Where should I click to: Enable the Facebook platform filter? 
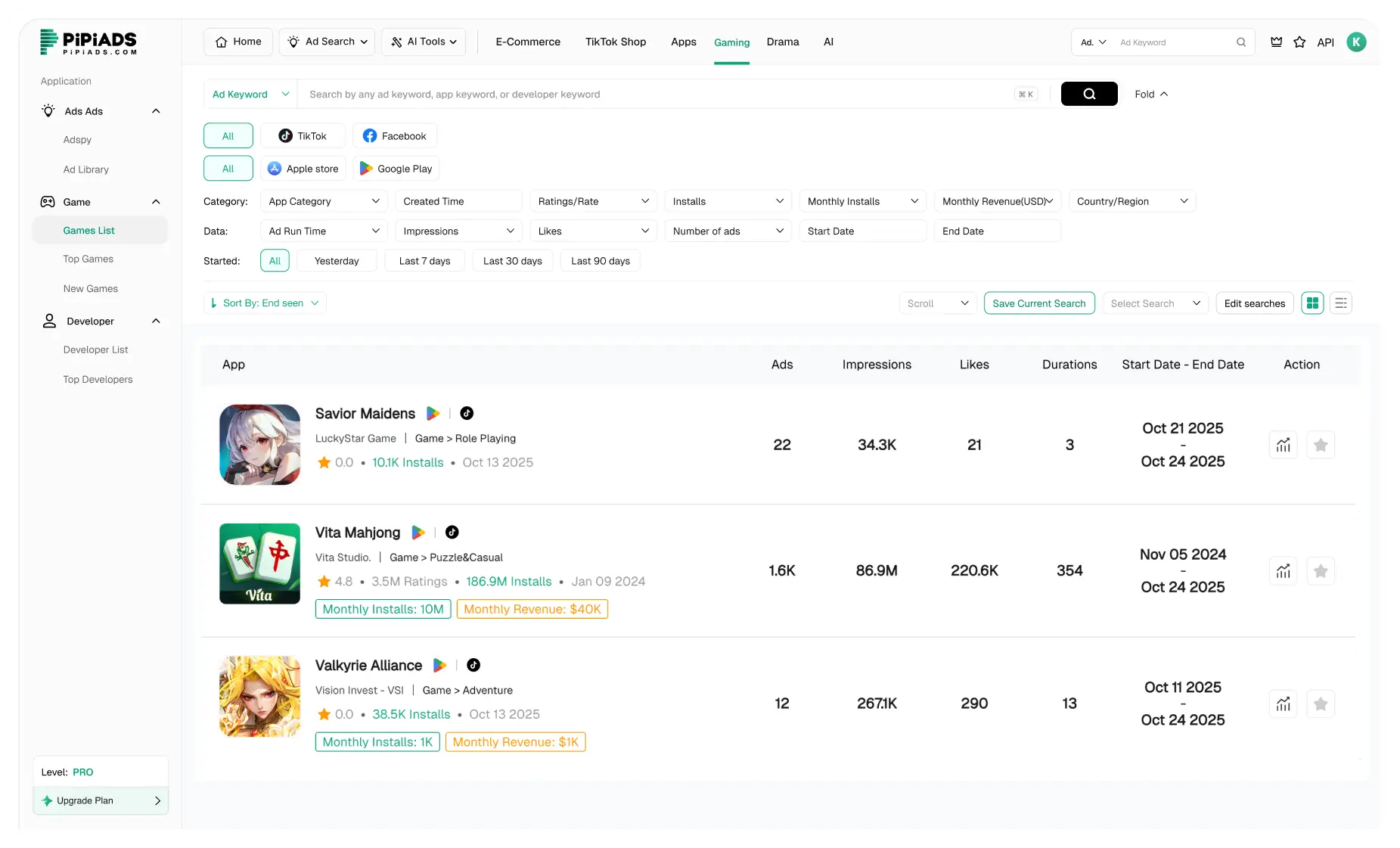click(x=395, y=135)
